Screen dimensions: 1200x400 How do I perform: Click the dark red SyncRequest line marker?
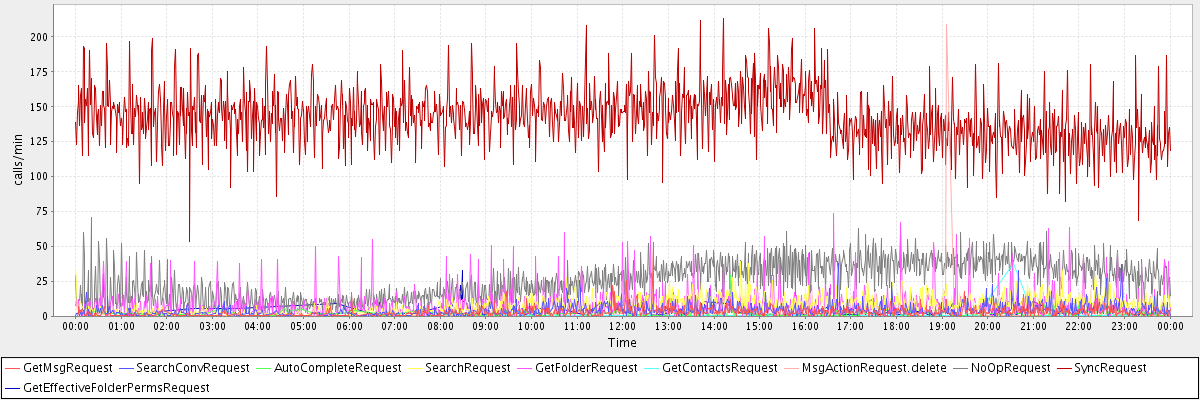tap(1062, 368)
